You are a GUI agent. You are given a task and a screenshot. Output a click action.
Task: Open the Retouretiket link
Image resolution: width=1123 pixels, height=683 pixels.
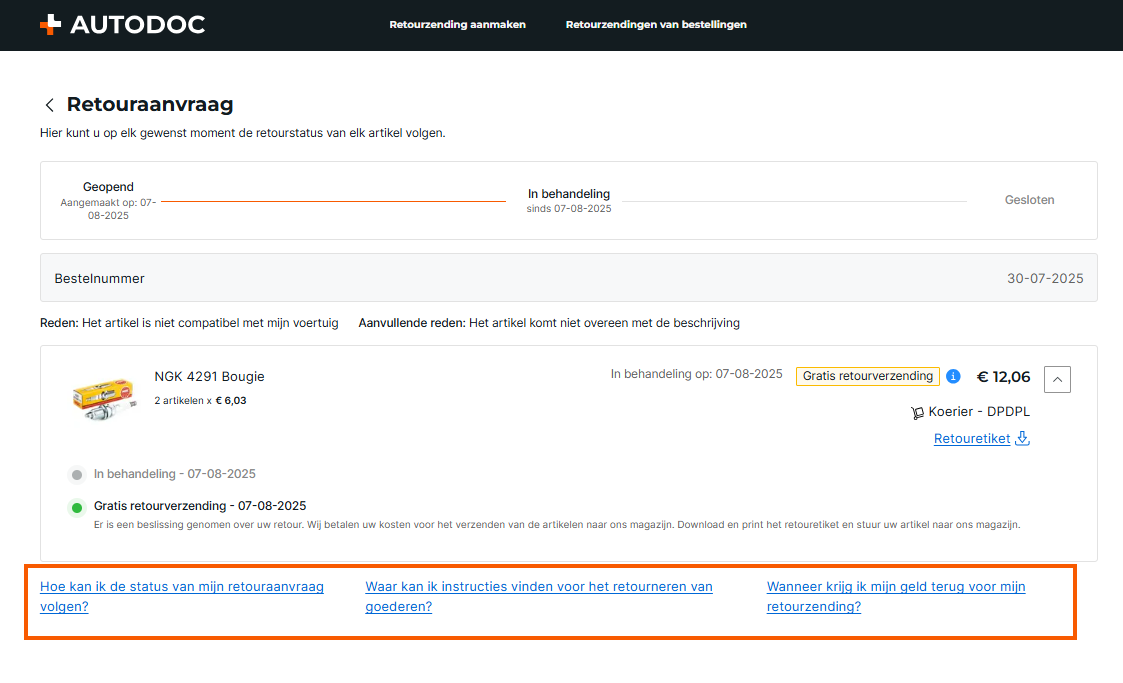(971, 439)
